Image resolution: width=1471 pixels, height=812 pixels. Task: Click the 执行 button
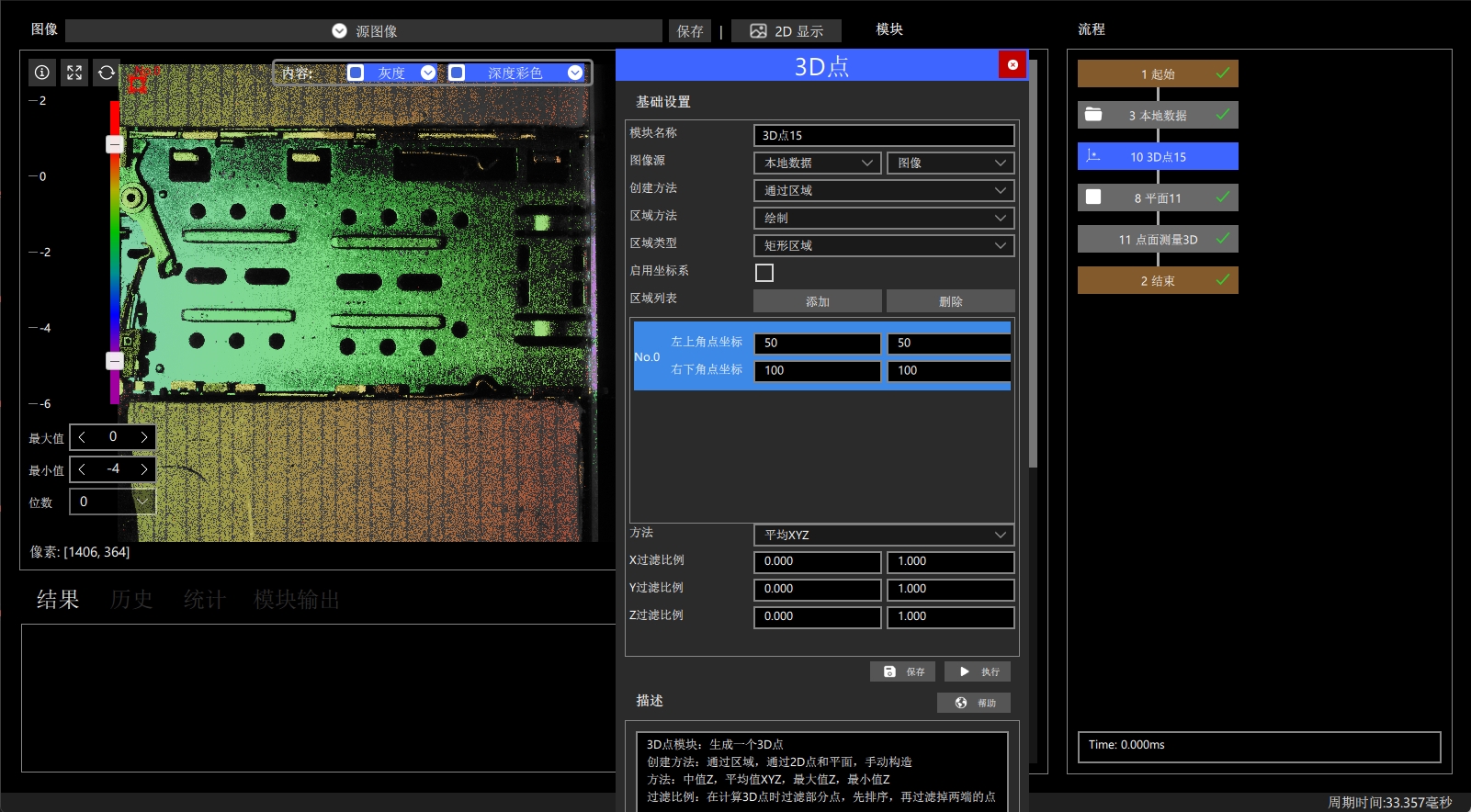tap(978, 671)
